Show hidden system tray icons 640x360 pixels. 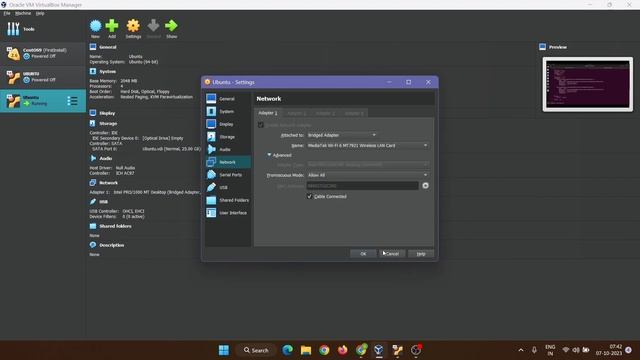pos(521,350)
